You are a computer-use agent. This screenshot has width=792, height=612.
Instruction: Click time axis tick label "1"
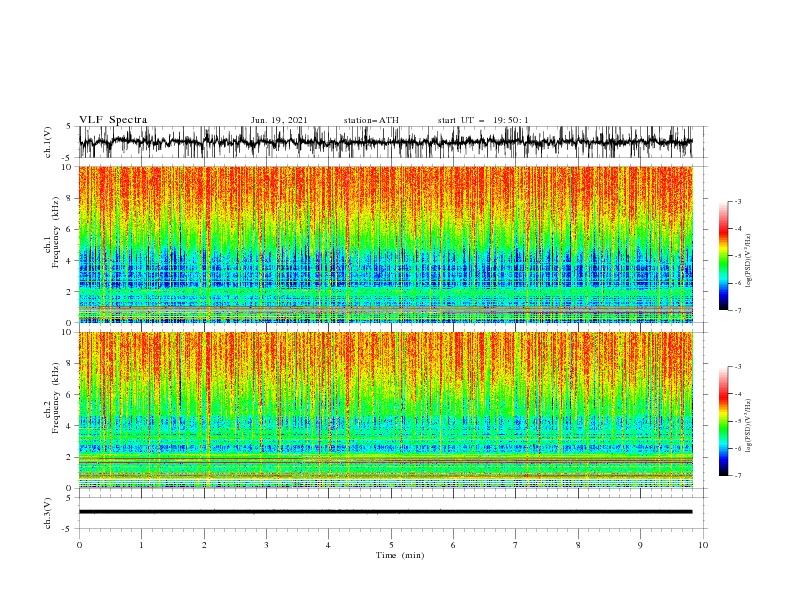pos(141,545)
